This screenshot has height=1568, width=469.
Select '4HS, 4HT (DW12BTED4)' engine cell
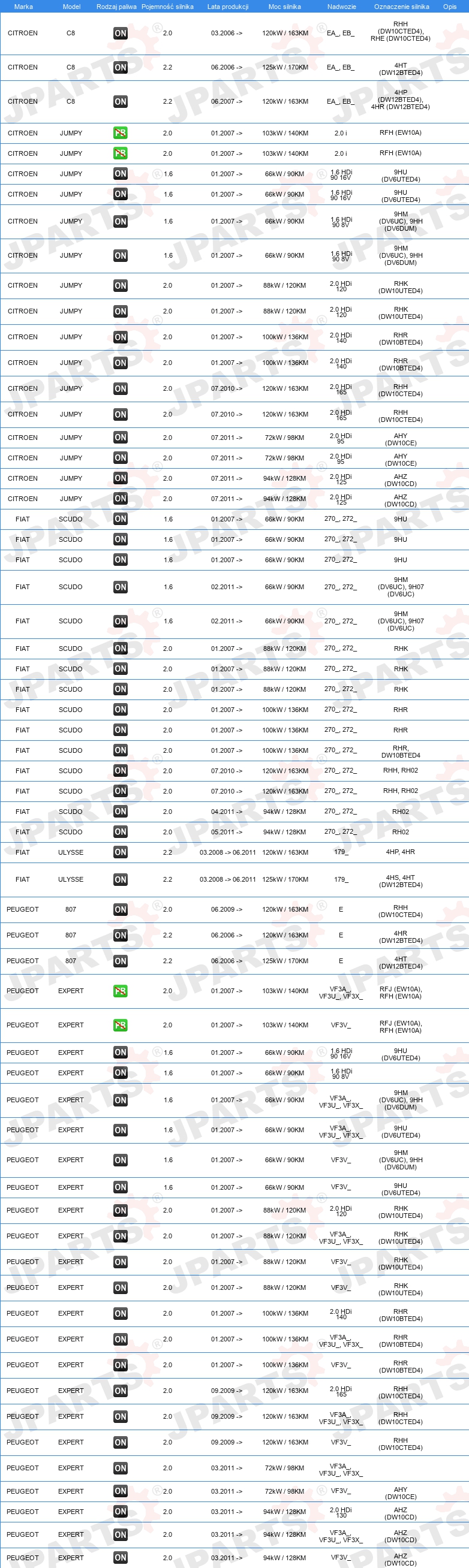click(400, 881)
